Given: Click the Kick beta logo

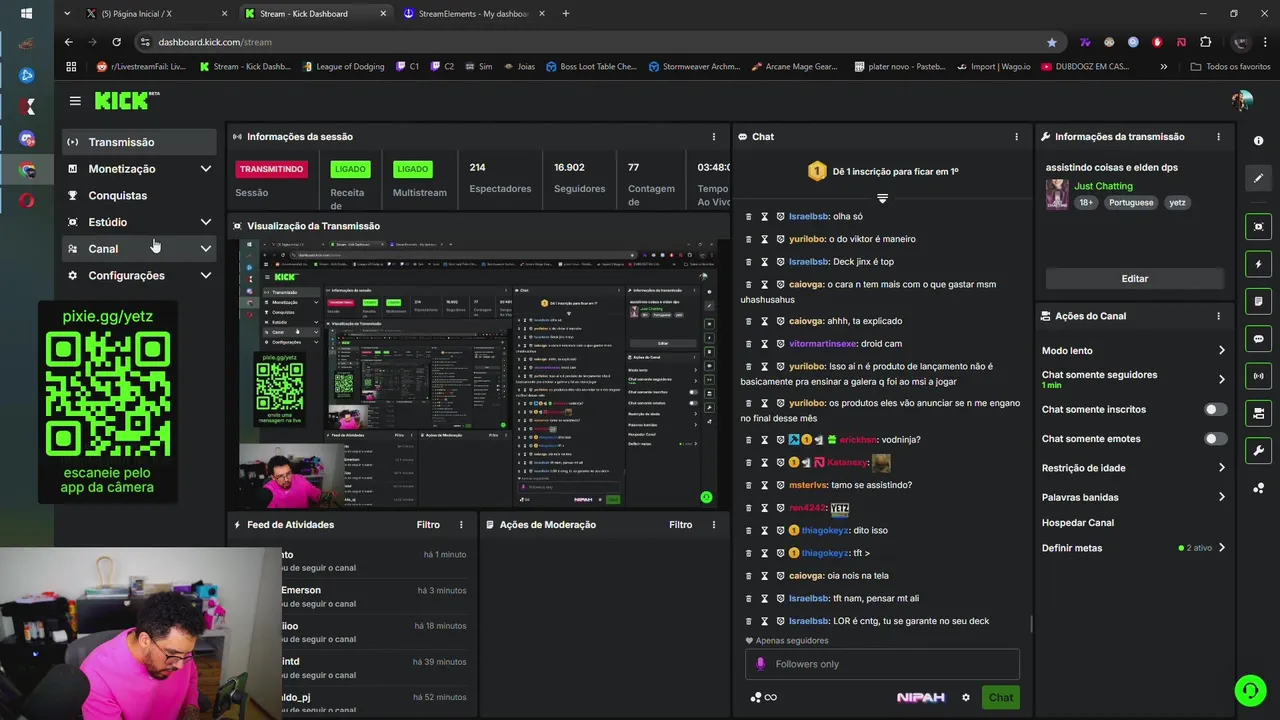Looking at the screenshot, I should pyautogui.click(x=127, y=101).
